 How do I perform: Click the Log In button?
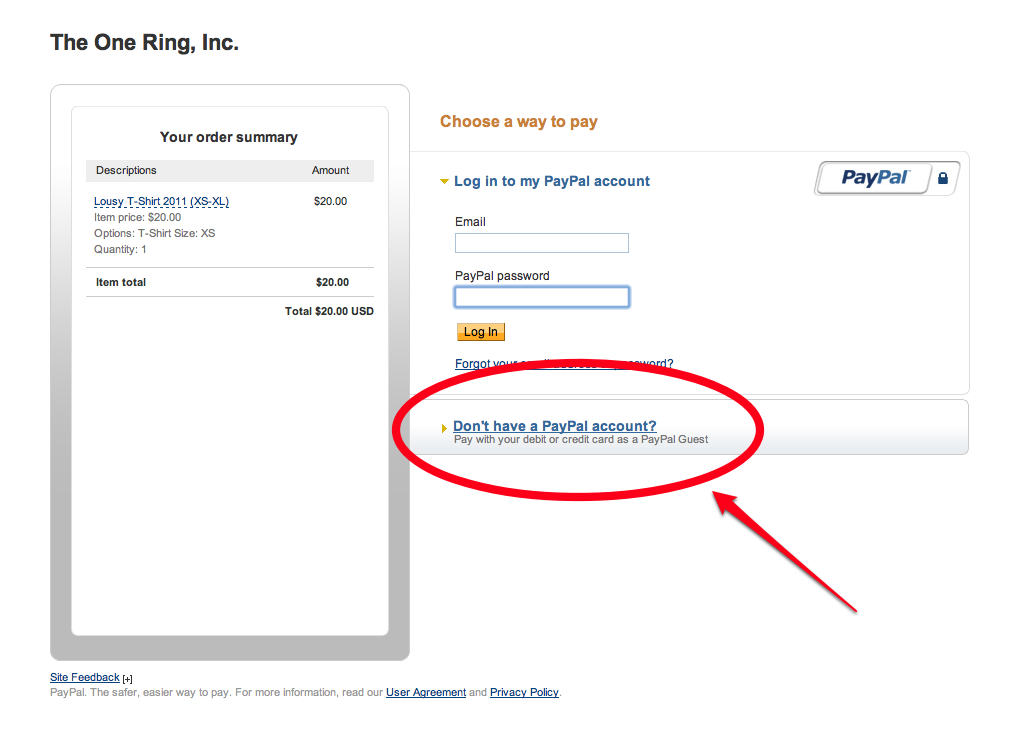(x=481, y=332)
